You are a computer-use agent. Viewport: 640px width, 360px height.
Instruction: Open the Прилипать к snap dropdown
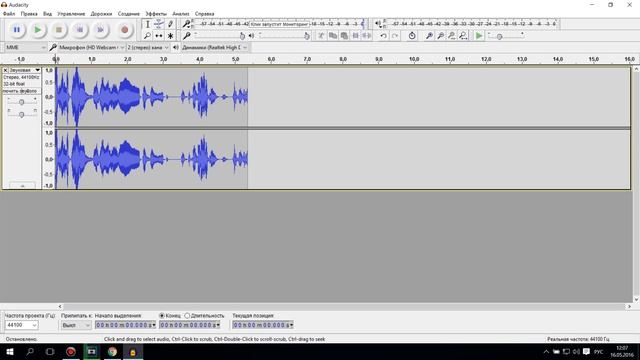tap(76, 325)
